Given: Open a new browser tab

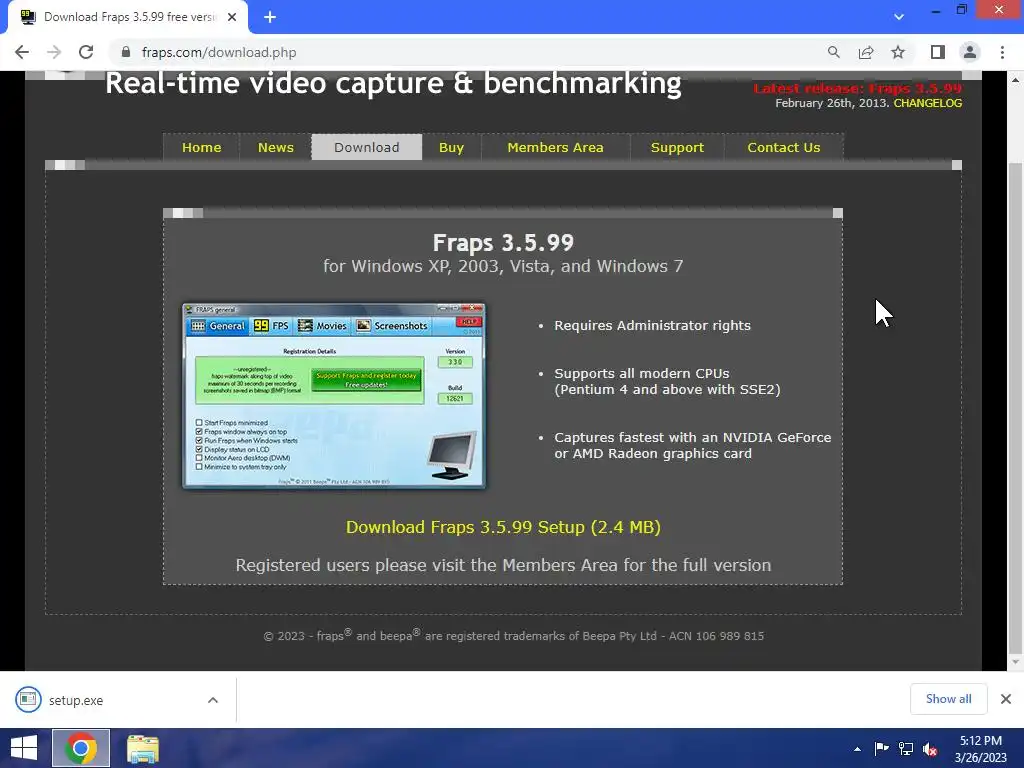Looking at the screenshot, I should tap(270, 17).
